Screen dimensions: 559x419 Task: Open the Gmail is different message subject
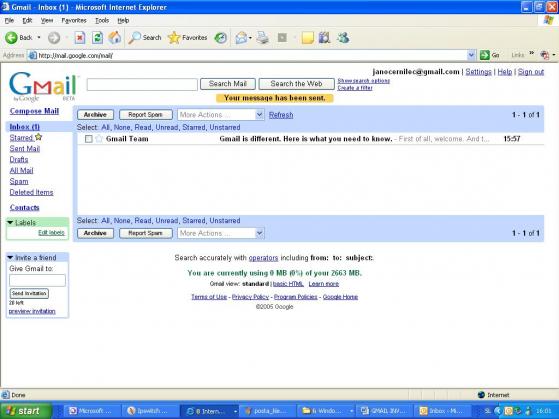point(306,139)
